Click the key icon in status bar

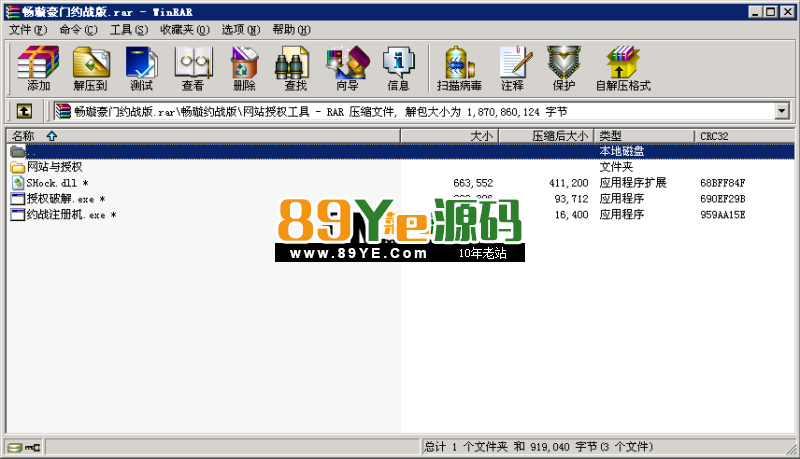(33, 447)
